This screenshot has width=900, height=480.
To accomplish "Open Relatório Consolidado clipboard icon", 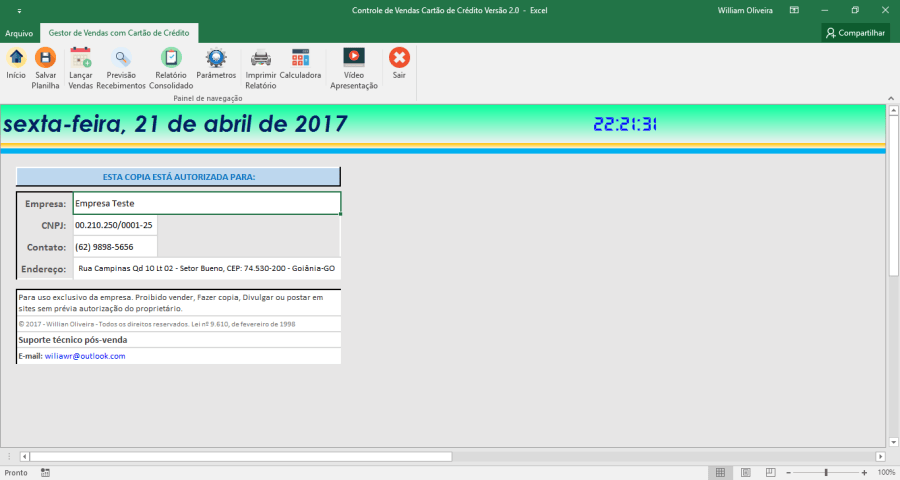I will click(171, 57).
